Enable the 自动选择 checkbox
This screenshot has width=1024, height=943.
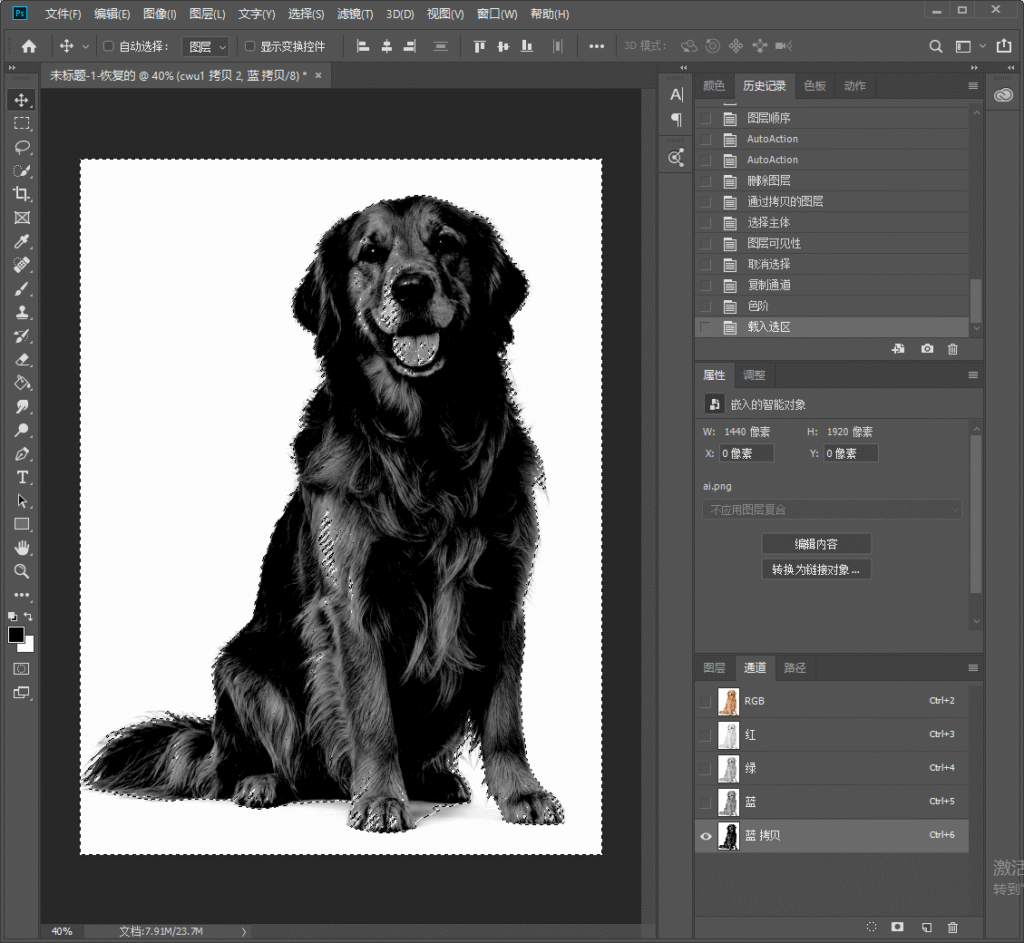click(x=108, y=46)
